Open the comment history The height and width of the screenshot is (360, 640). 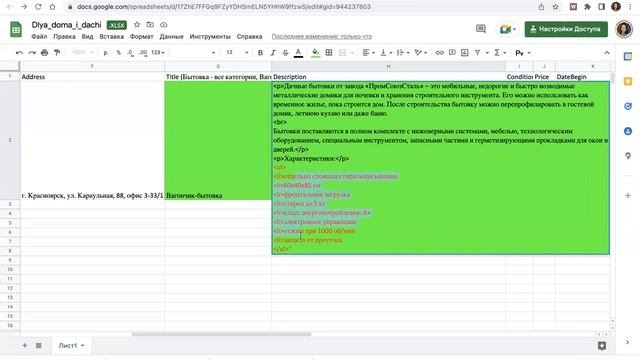(481, 29)
